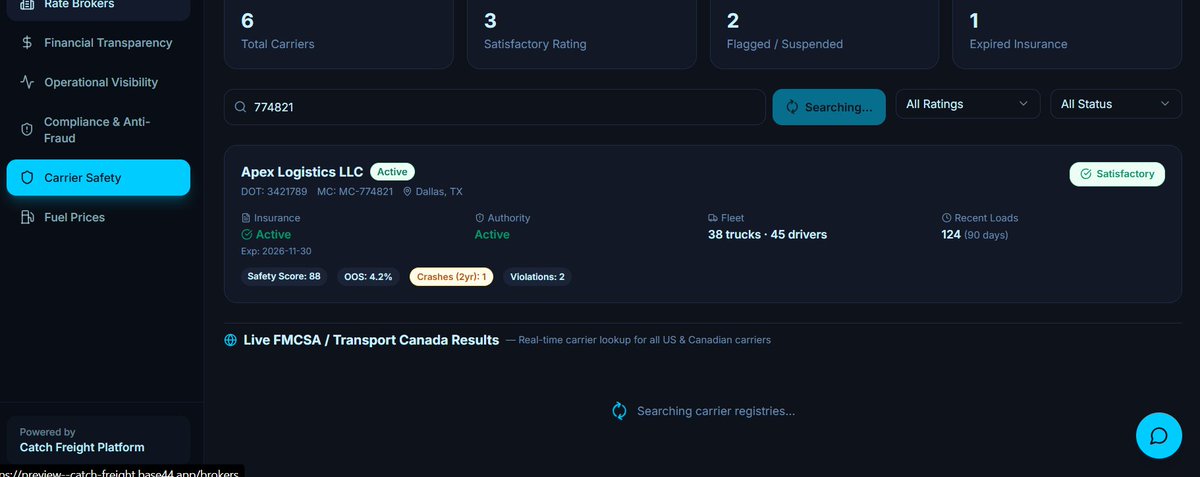1200x477 pixels.
Task: Click the Apex Logistics LLC carrier name
Action: 302,172
